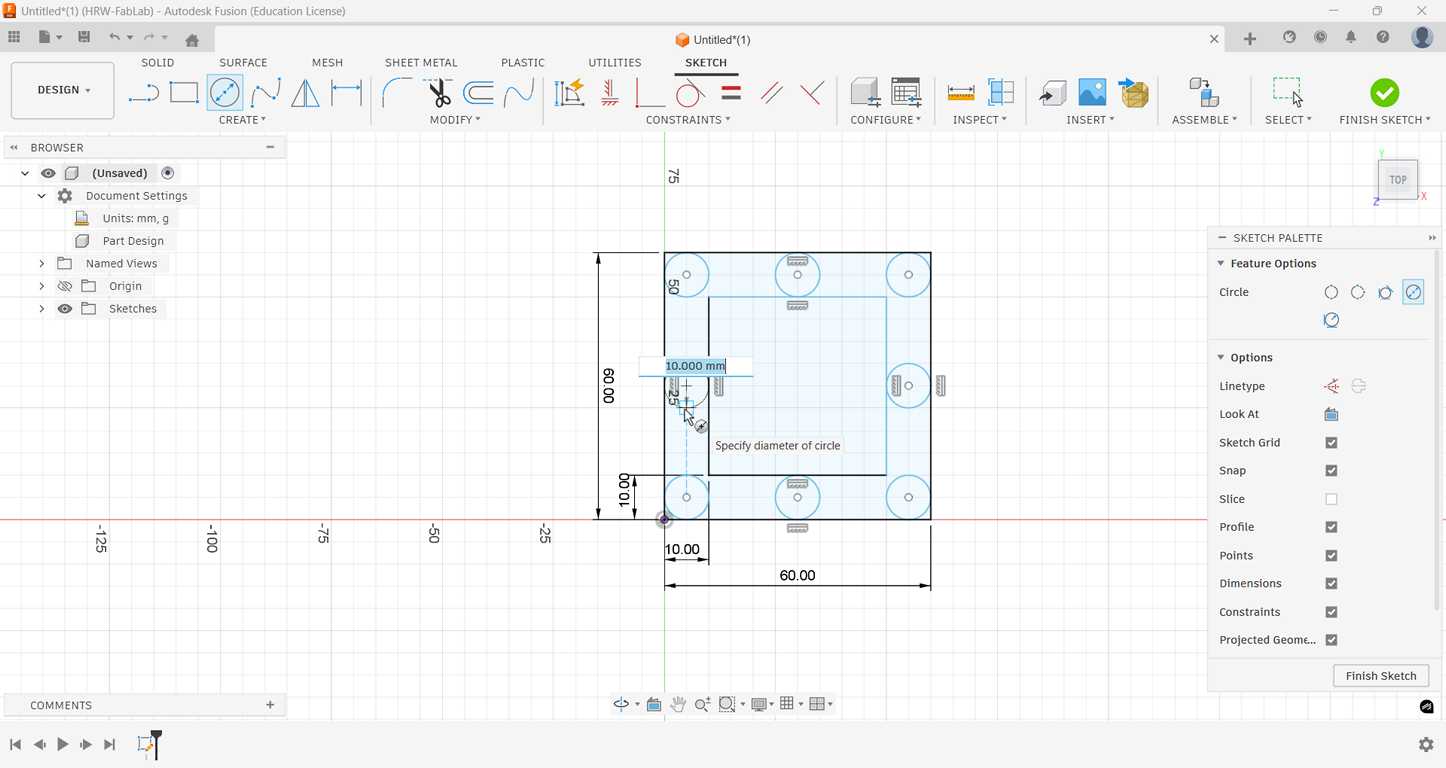This screenshot has width=1446, height=768.
Task: Open a new design tab with plus
Action: [1250, 38]
